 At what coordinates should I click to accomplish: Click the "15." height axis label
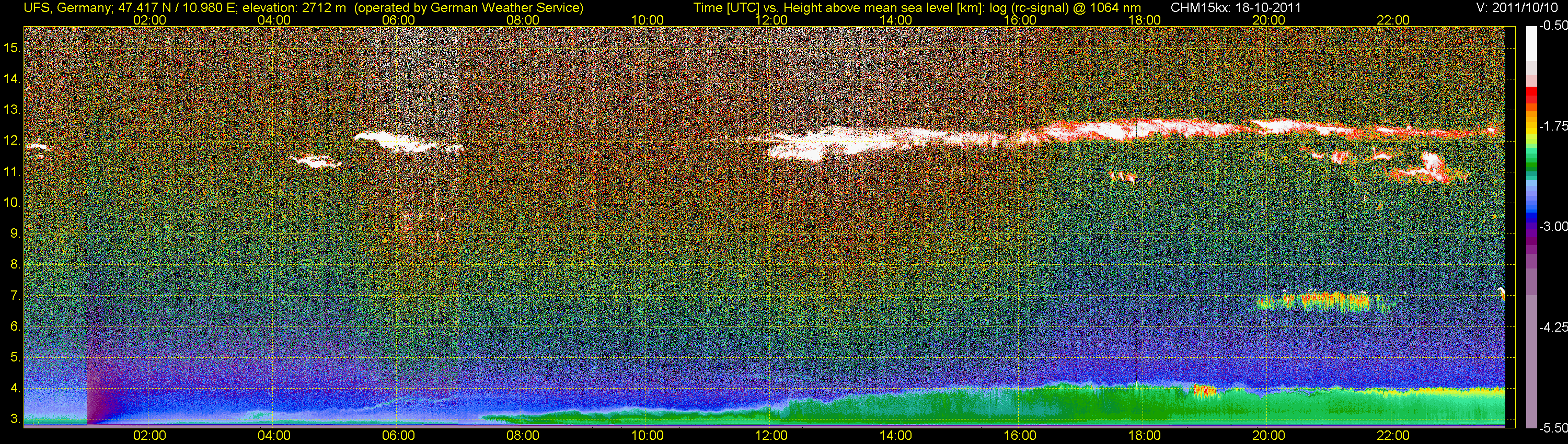click(12, 48)
